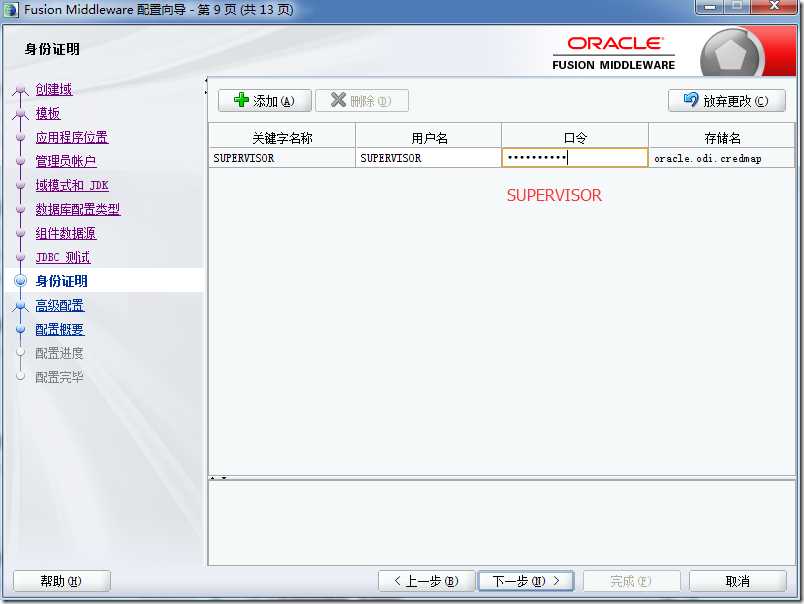Click the Fusion Middleware title bar icon
Image resolution: width=804 pixels, height=604 pixels.
[11, 9]
